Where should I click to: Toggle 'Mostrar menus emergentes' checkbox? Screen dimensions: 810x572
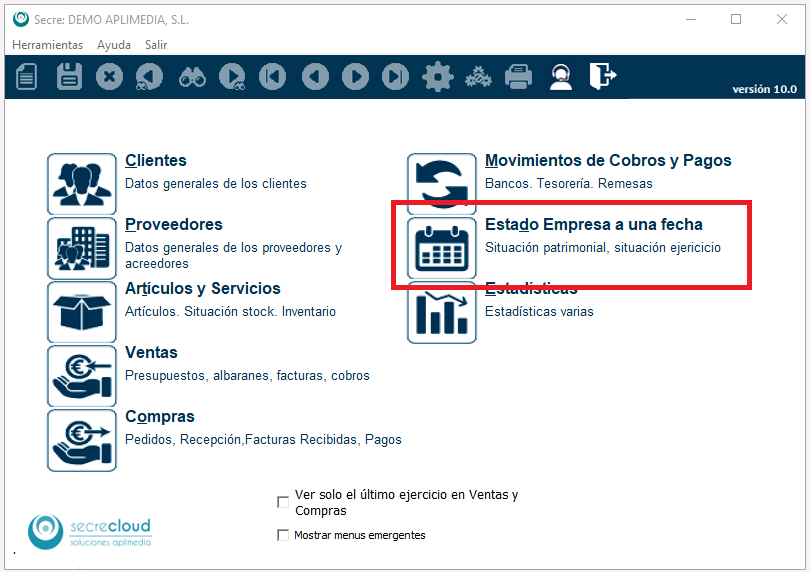click(283, 535)
